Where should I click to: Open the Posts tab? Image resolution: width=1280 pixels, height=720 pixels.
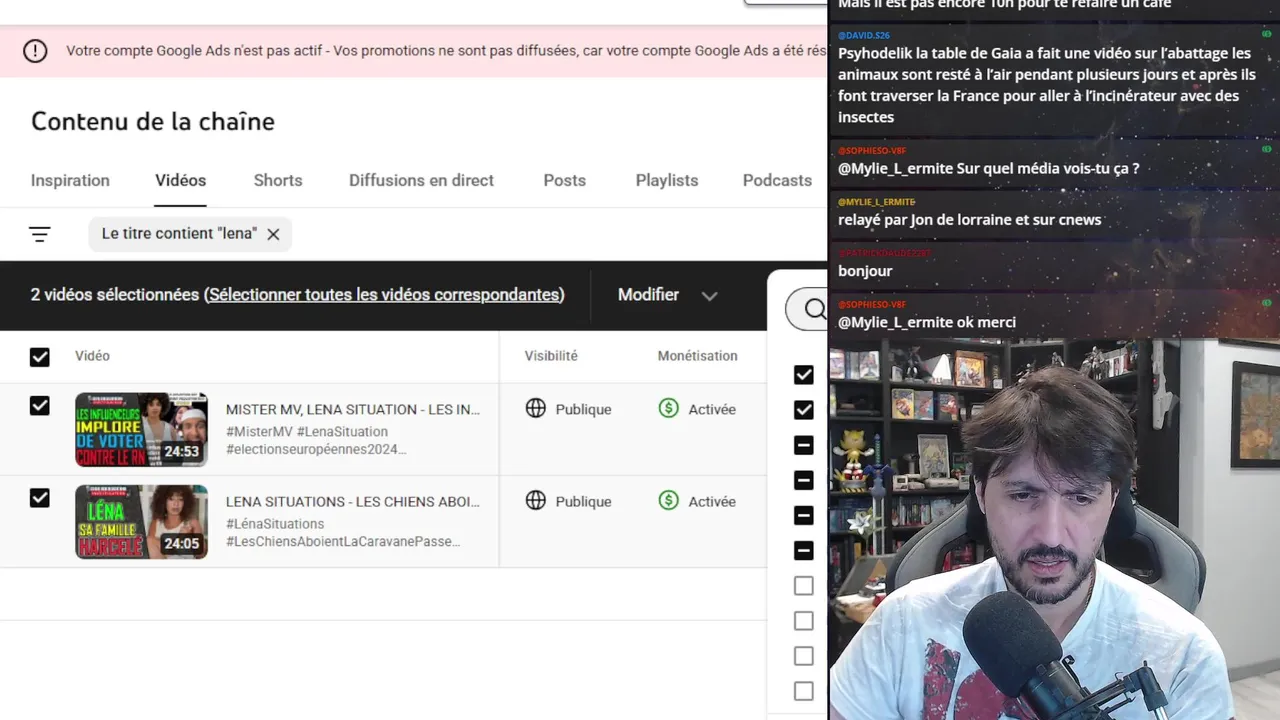[x=564, y=180]
